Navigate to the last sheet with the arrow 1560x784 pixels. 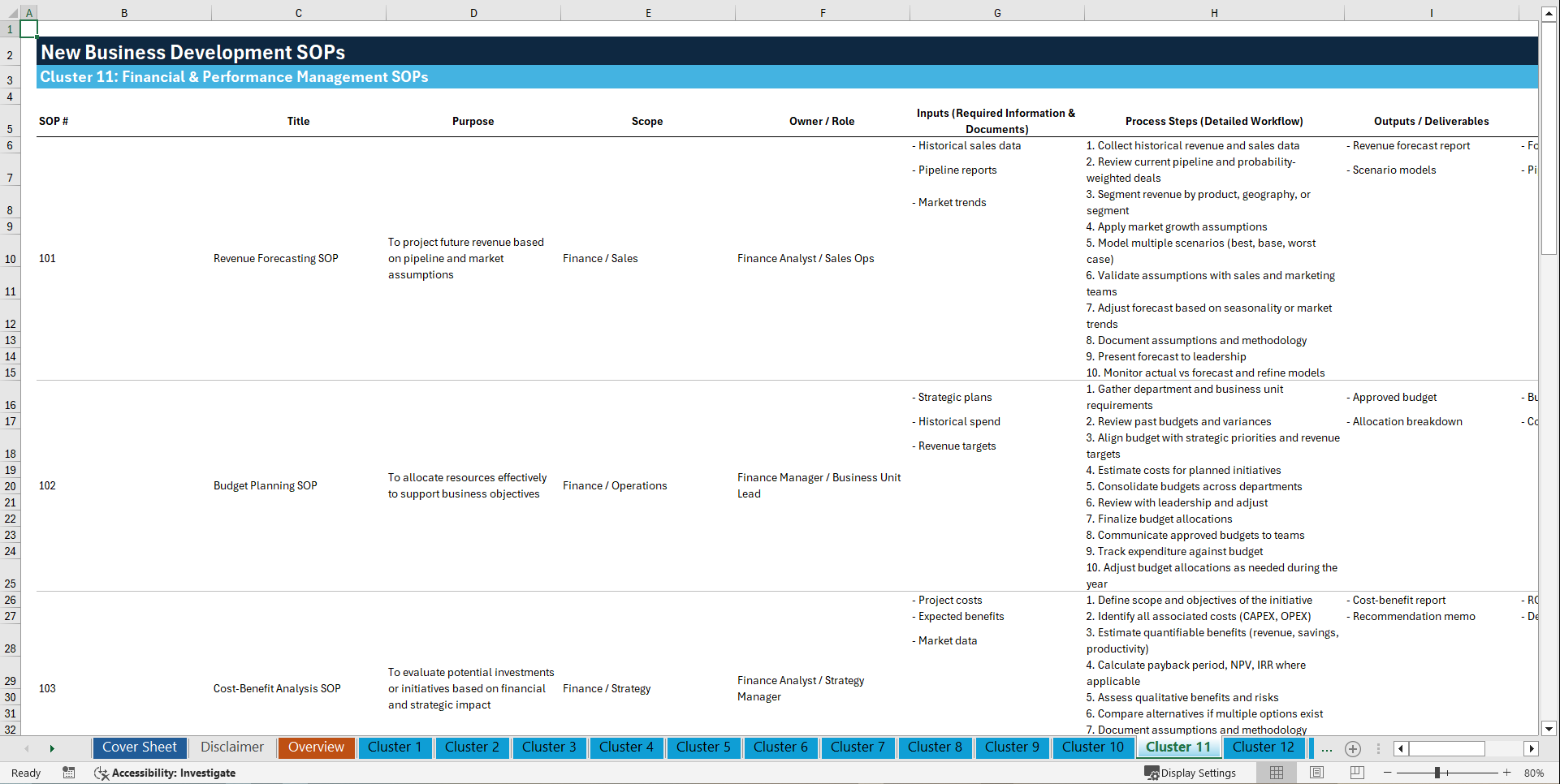[x=52, y=748]
